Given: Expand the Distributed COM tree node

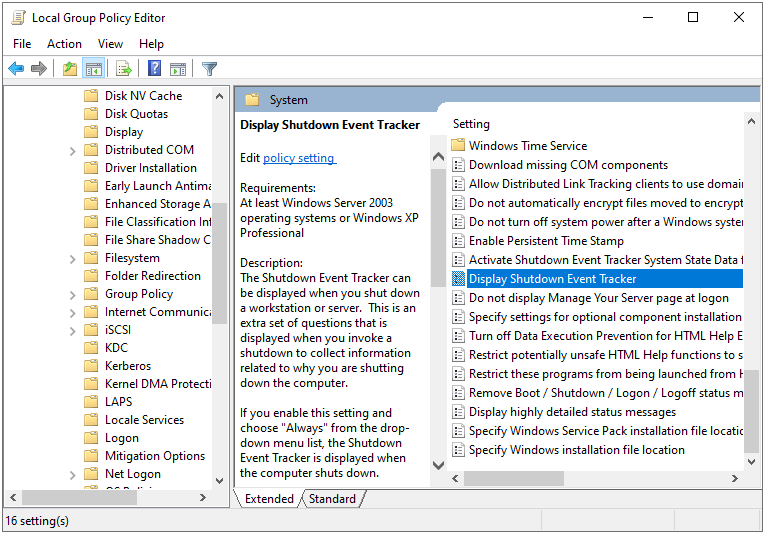Looking at the screenshot, I should (x=72, y=151).
